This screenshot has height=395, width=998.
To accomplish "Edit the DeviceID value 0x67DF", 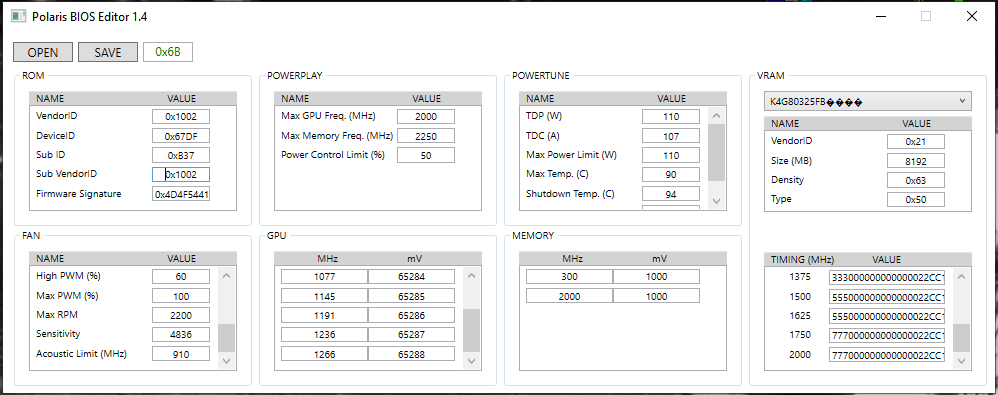I will [x=181, y=136].
